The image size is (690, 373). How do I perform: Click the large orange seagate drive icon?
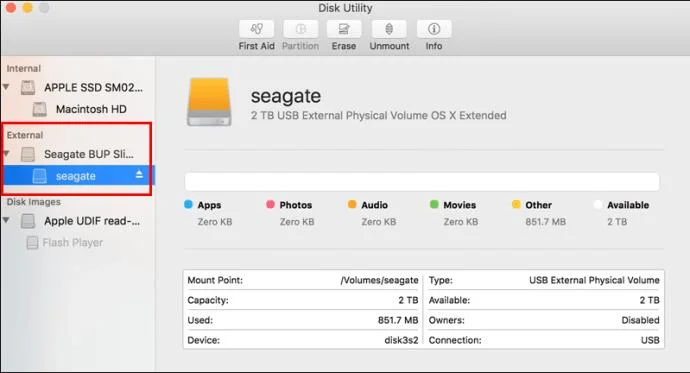[209, 102]
